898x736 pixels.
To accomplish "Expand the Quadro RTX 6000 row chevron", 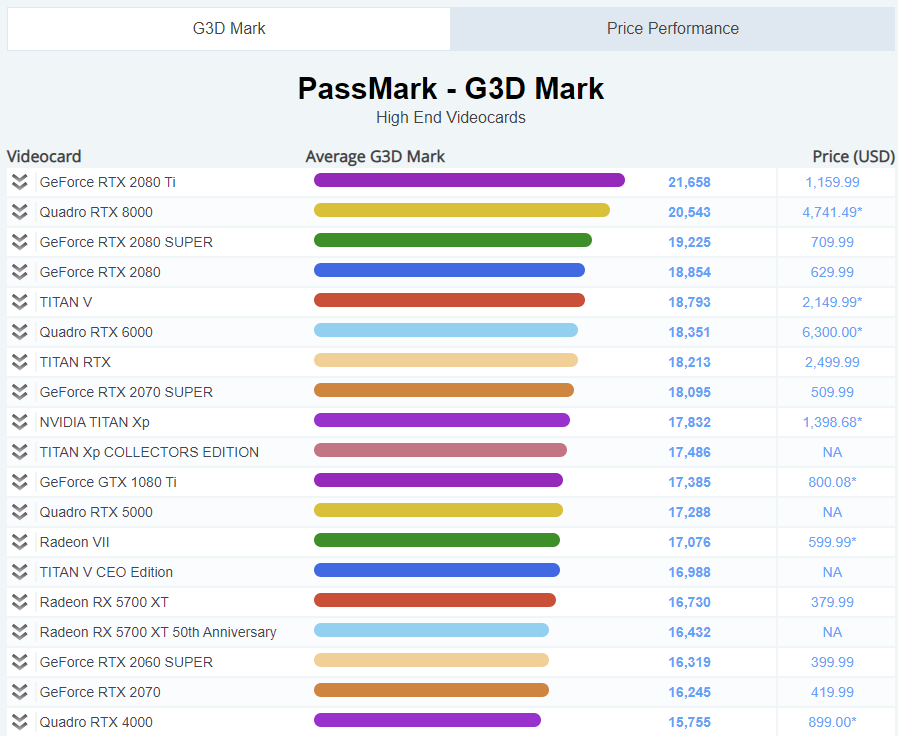I will (19, 332).
